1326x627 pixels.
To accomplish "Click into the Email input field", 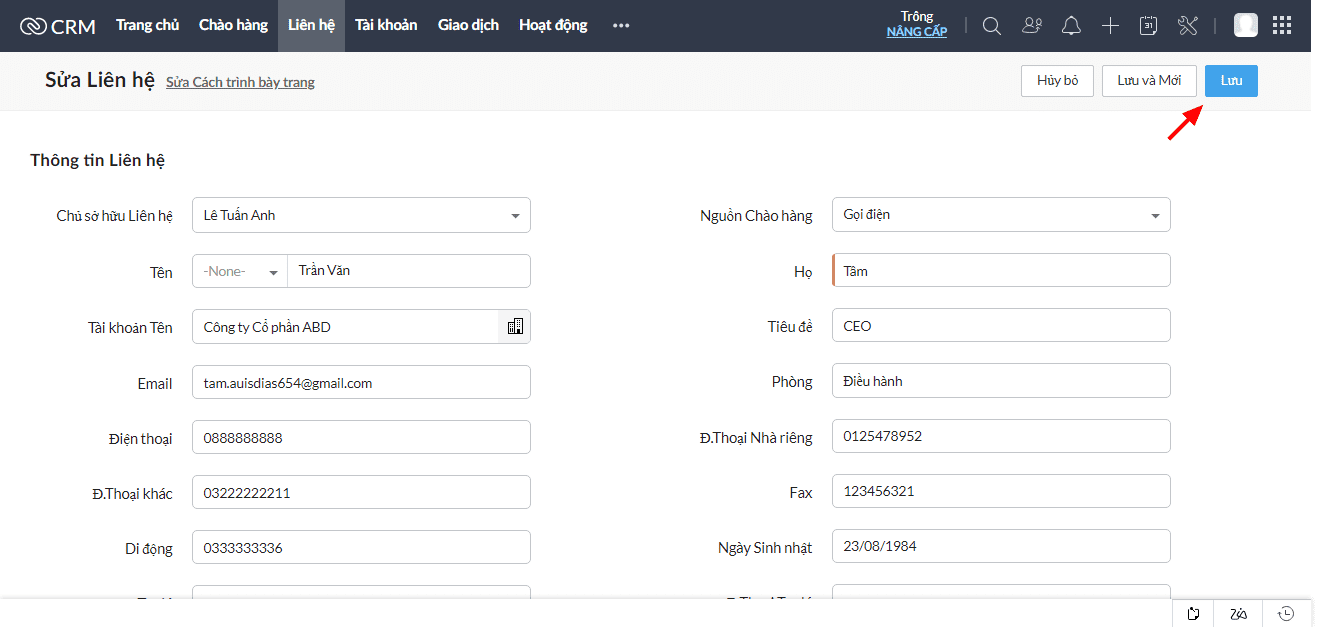I will point(361,383).
